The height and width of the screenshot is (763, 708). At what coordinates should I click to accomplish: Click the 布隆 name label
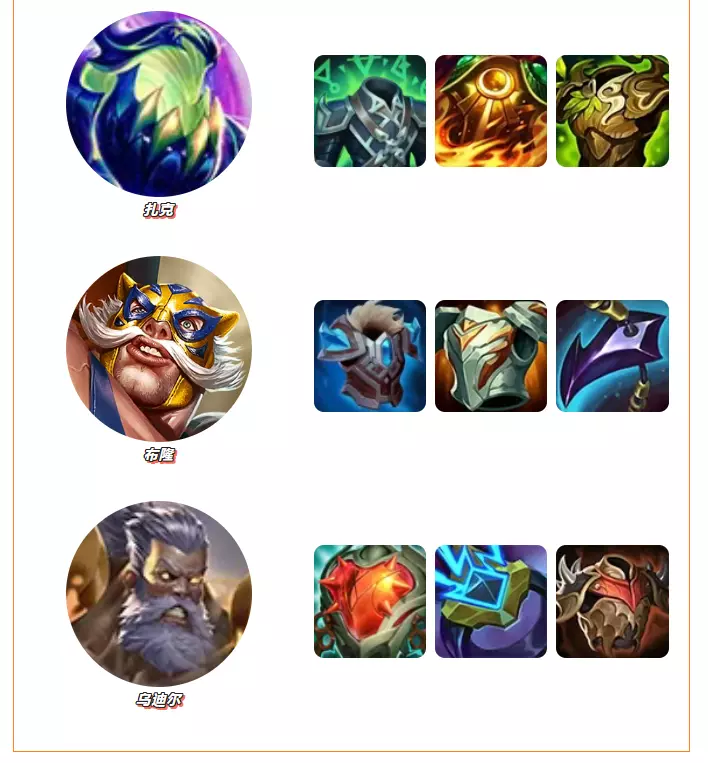159,455
